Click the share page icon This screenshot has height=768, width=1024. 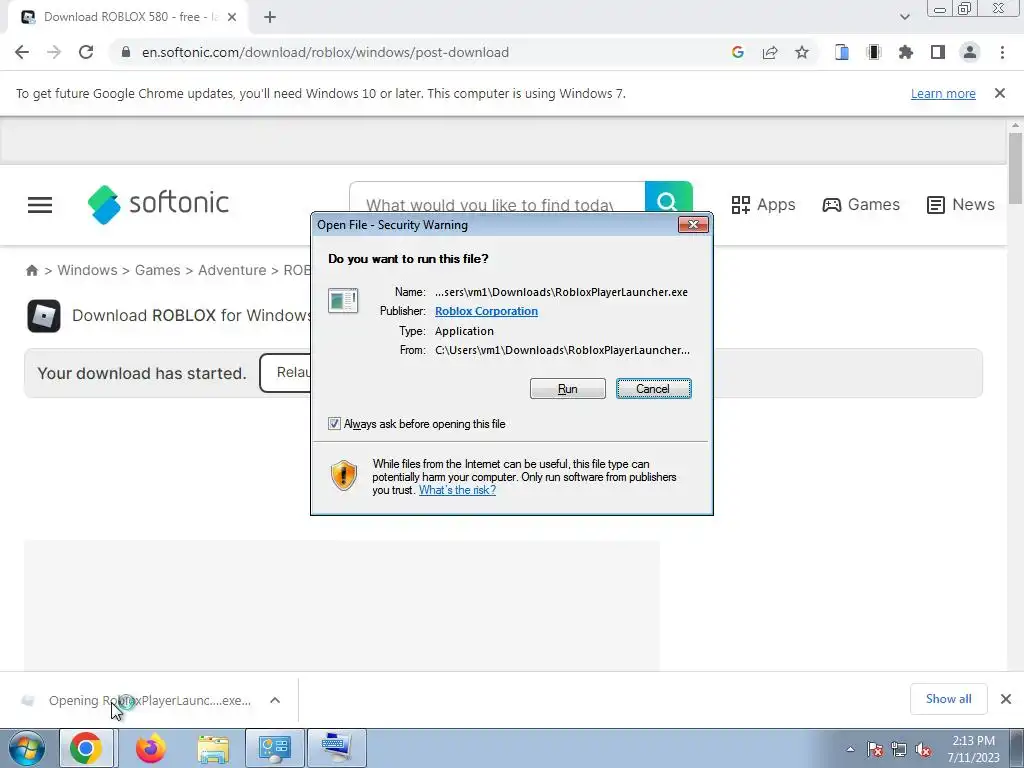(770, 52)
